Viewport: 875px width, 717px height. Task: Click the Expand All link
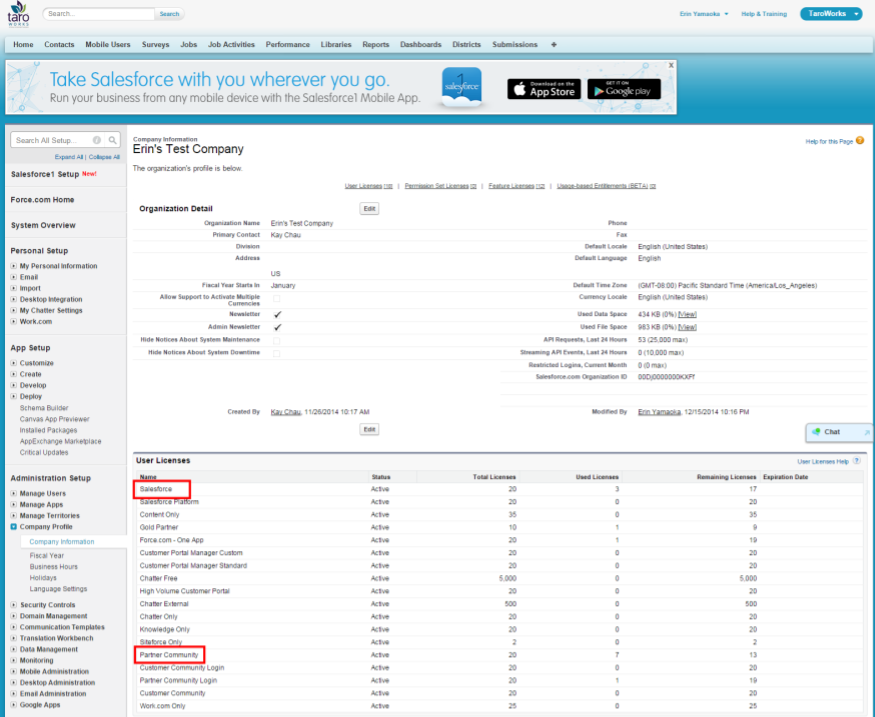click(x=69, y=157)
